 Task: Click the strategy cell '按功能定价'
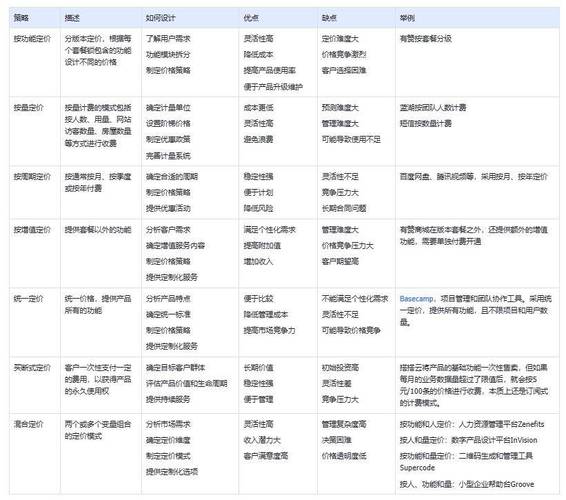pyautogui.click(x=32, y=39)
